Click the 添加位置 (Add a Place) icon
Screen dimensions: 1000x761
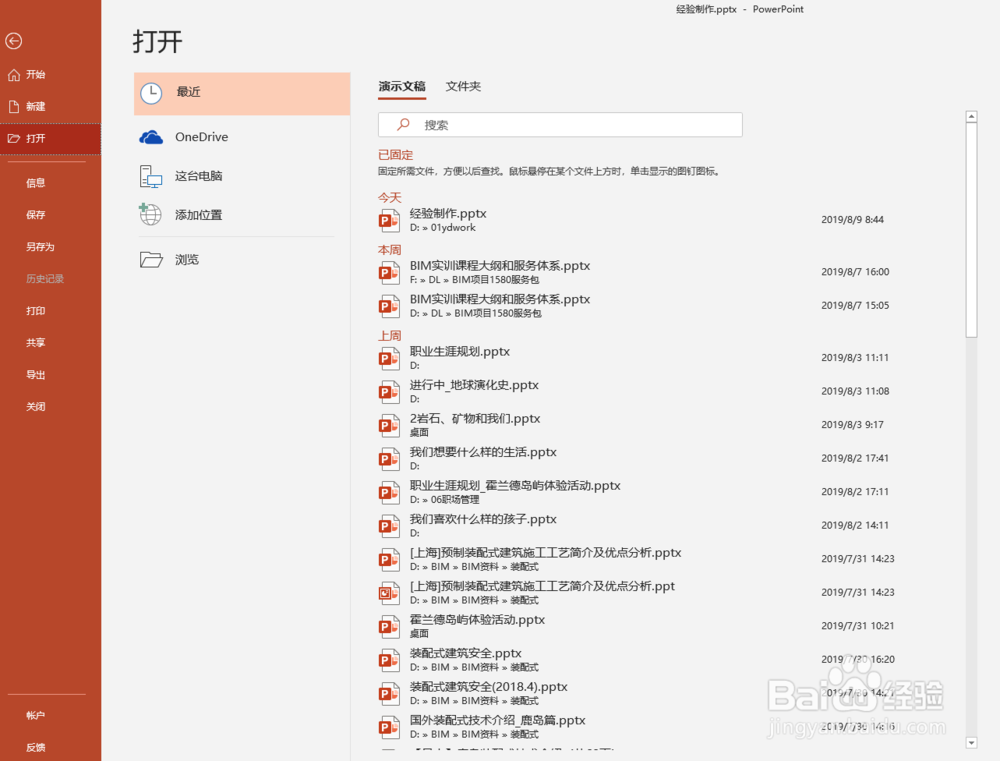[150, 214]
